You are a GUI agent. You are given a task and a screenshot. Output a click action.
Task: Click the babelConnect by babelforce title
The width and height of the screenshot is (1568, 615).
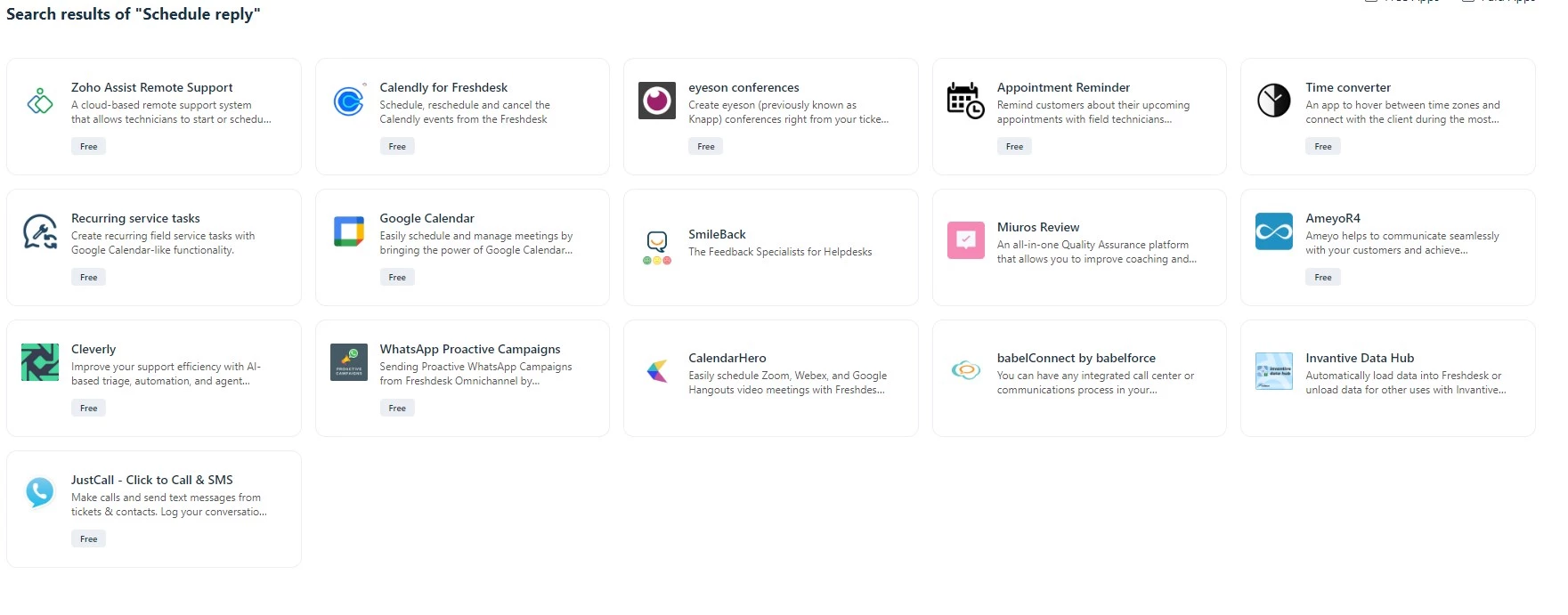[1076, 358]
